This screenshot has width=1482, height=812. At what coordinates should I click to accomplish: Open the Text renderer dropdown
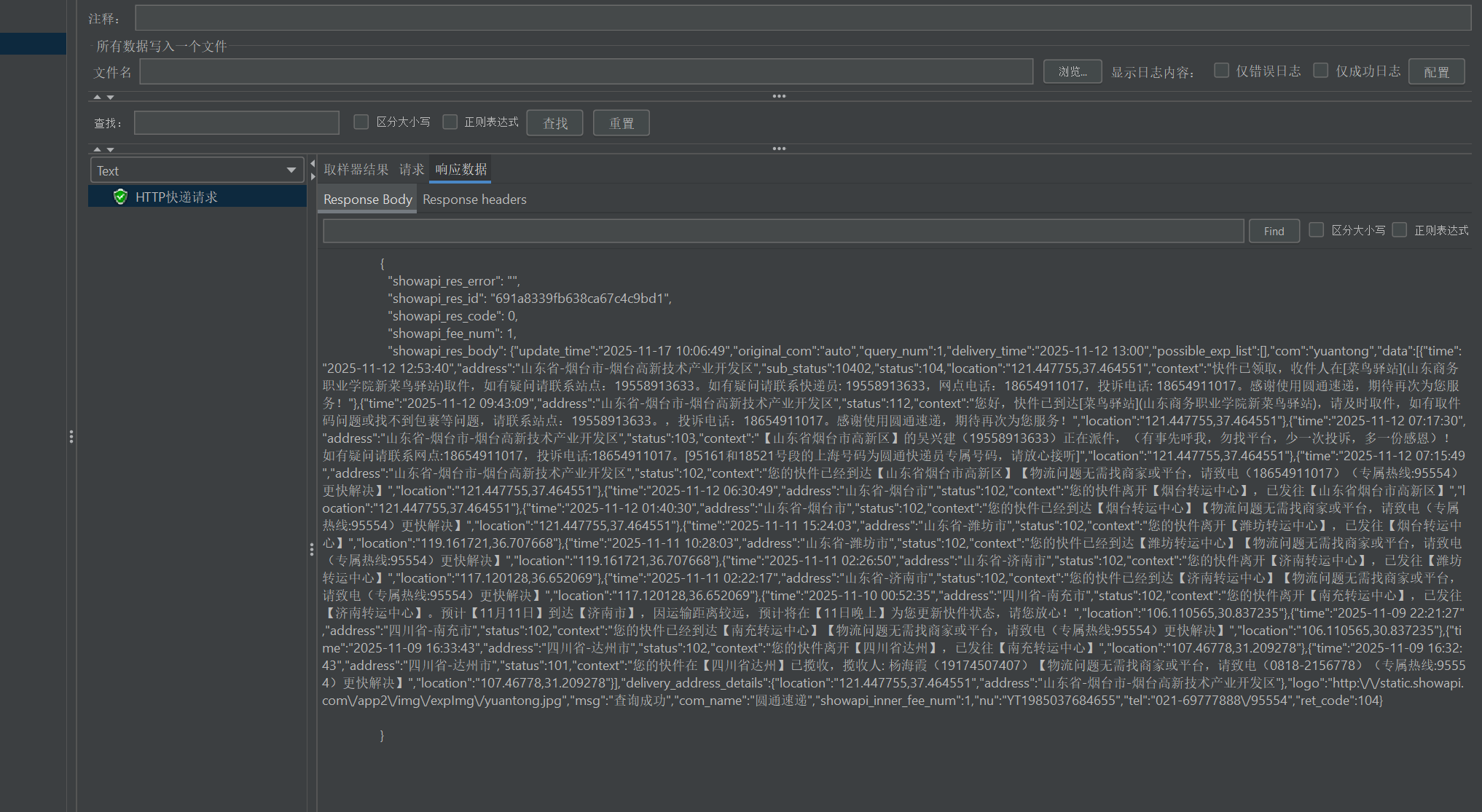point(197,170)
